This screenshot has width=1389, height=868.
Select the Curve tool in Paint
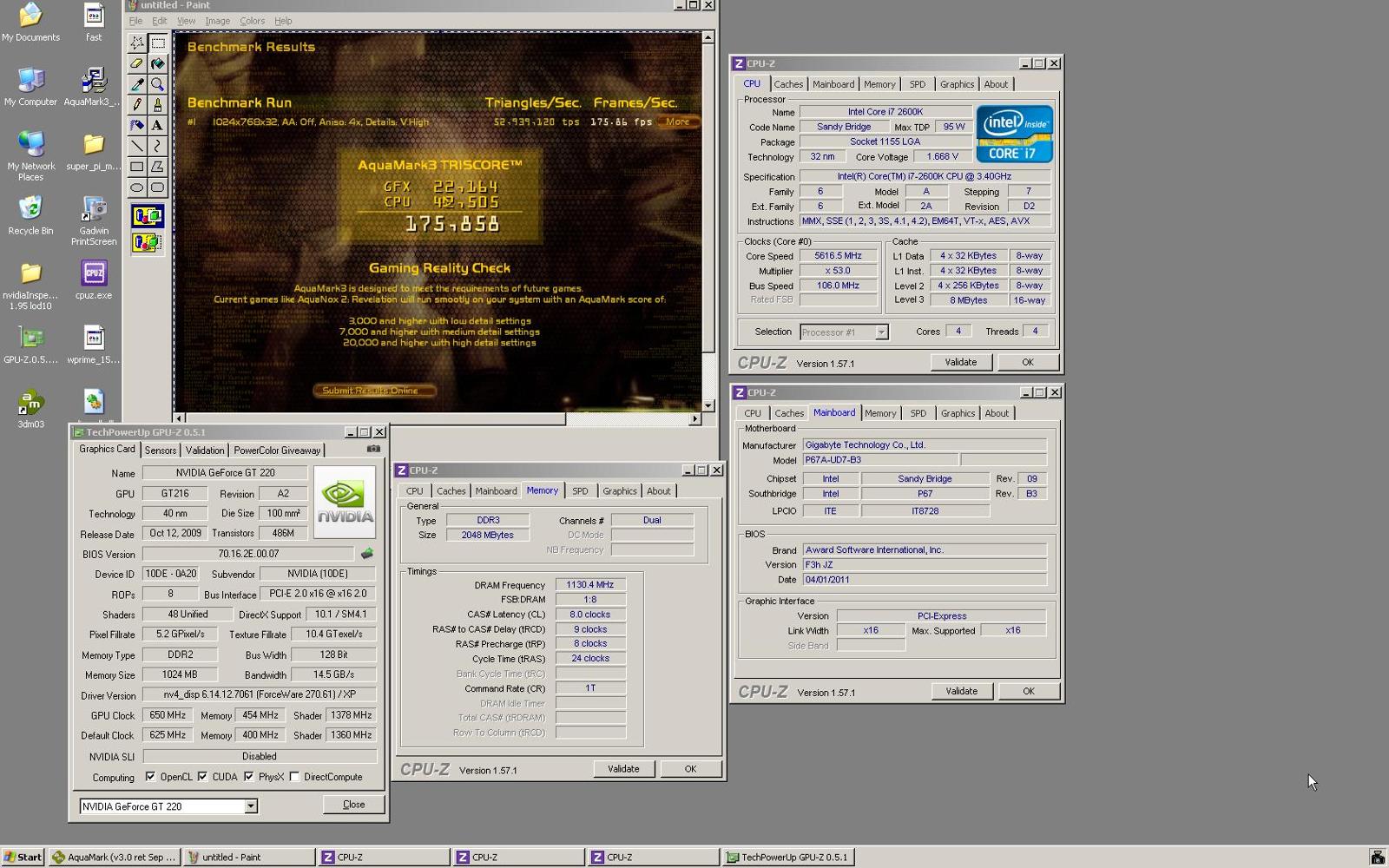click(x=158, y=147)
